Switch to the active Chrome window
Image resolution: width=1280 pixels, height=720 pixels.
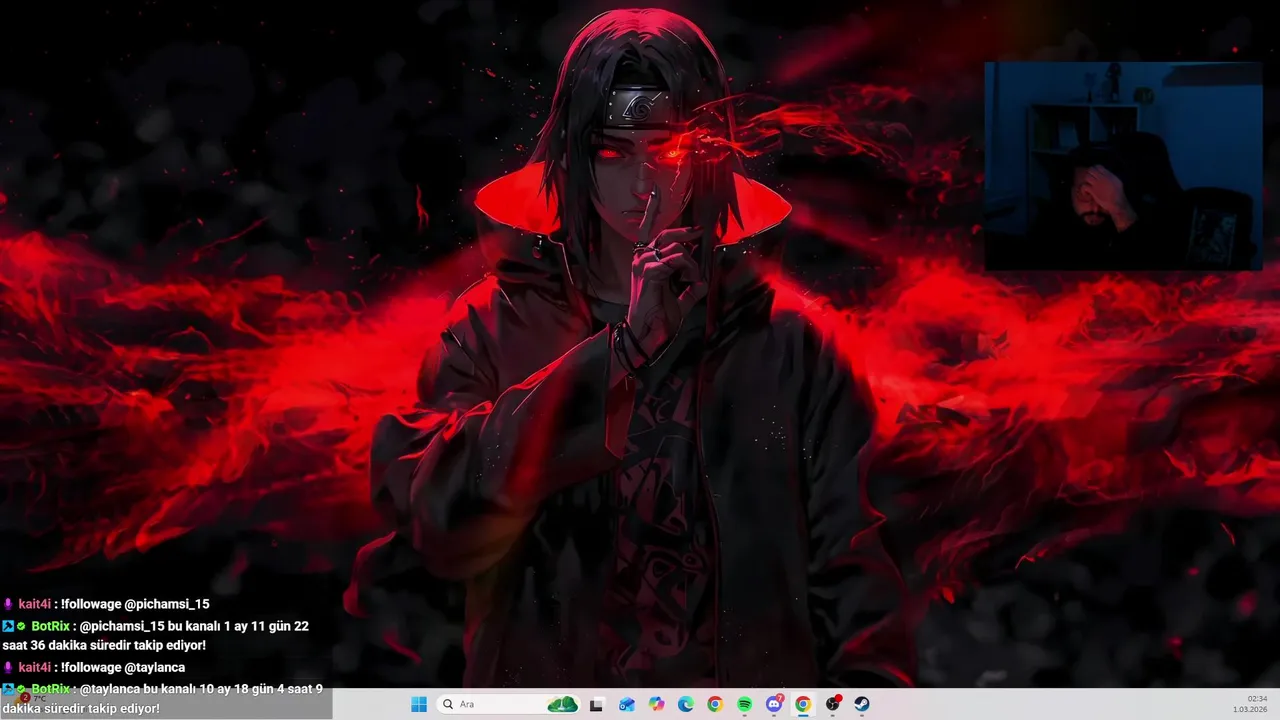tap(803, 704)
